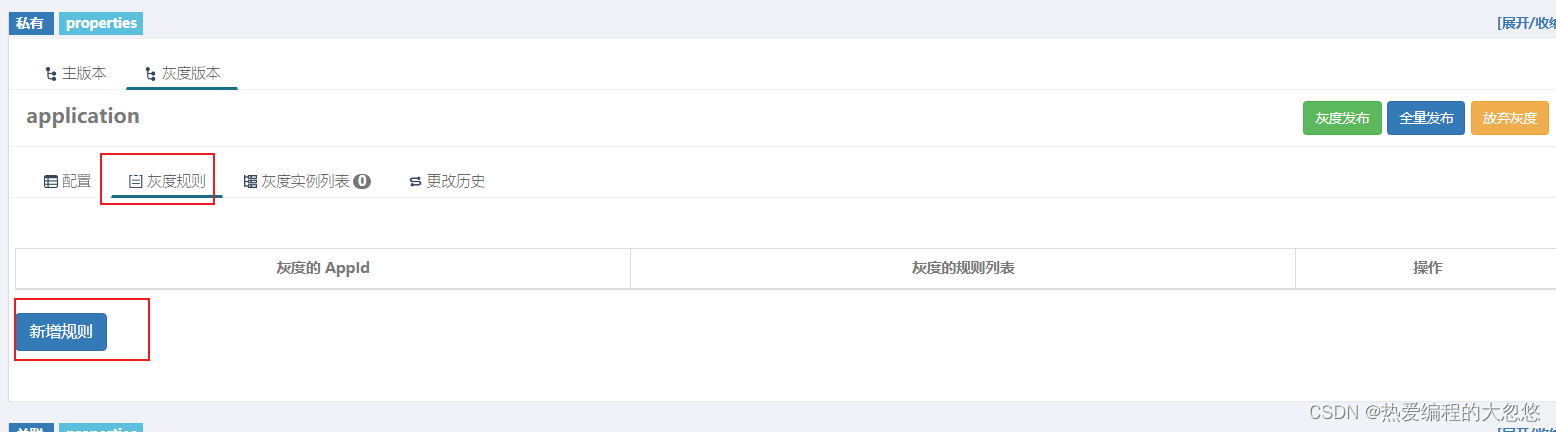
Task: Open the 灰度实例列表 tab label
Action: [x=305, y=182]
